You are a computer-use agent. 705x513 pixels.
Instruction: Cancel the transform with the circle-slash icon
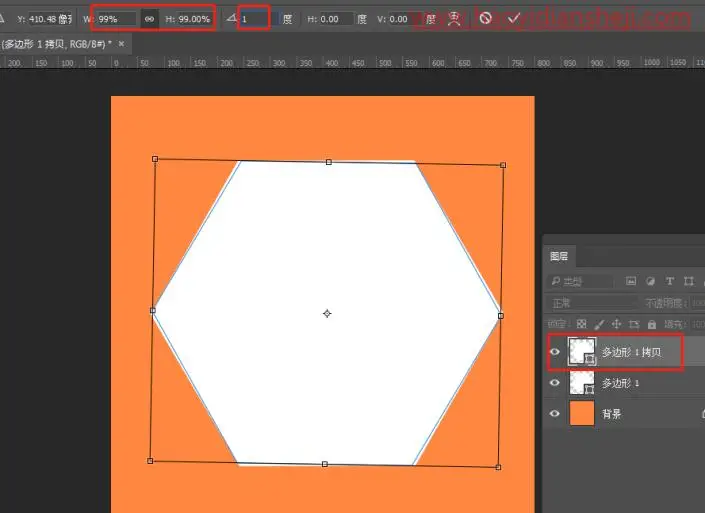coord(485,18)
